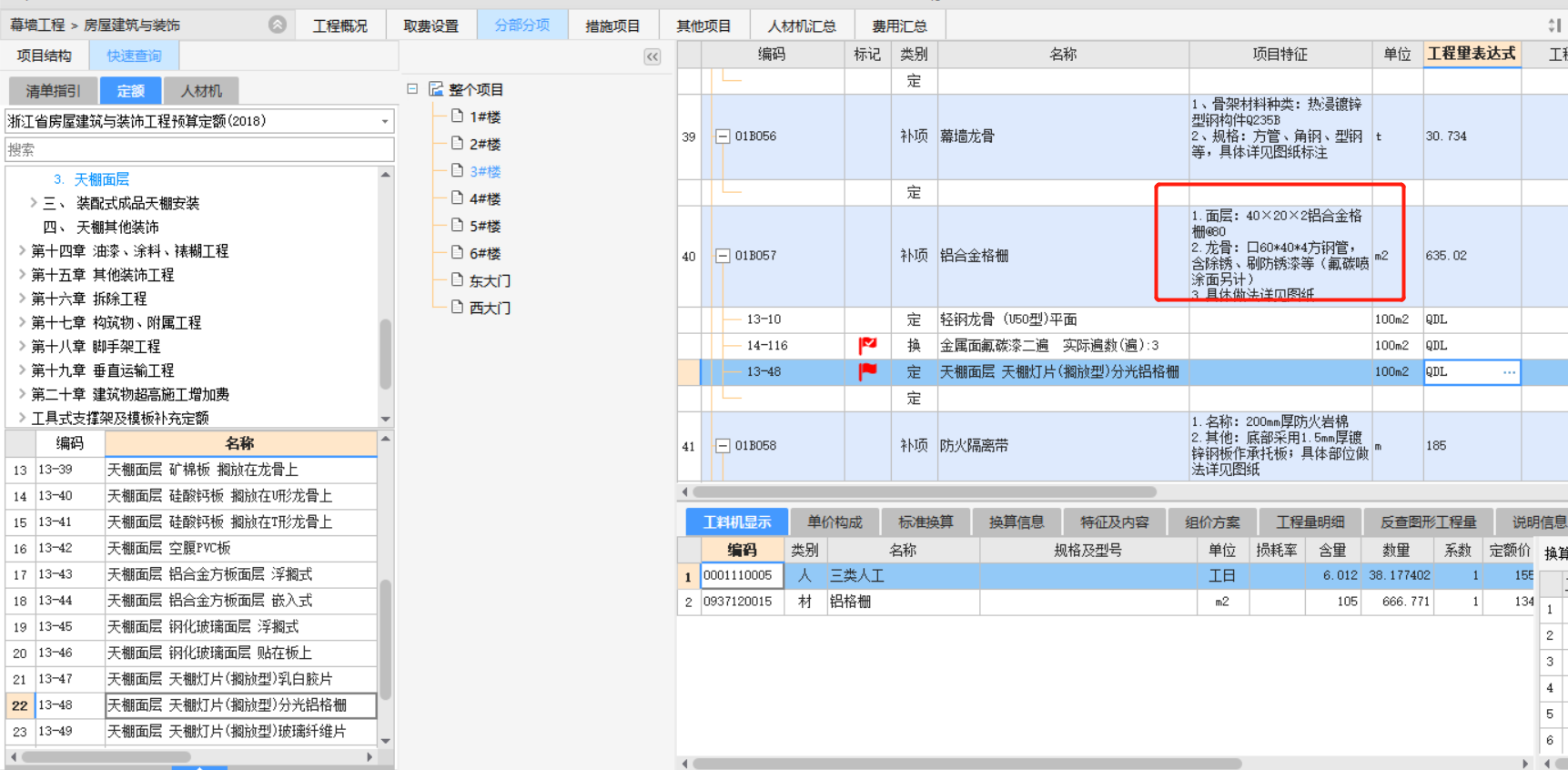This screenshot has width=1568, height=770.
Task: Click 人材机 button
Action: (201, 90)
